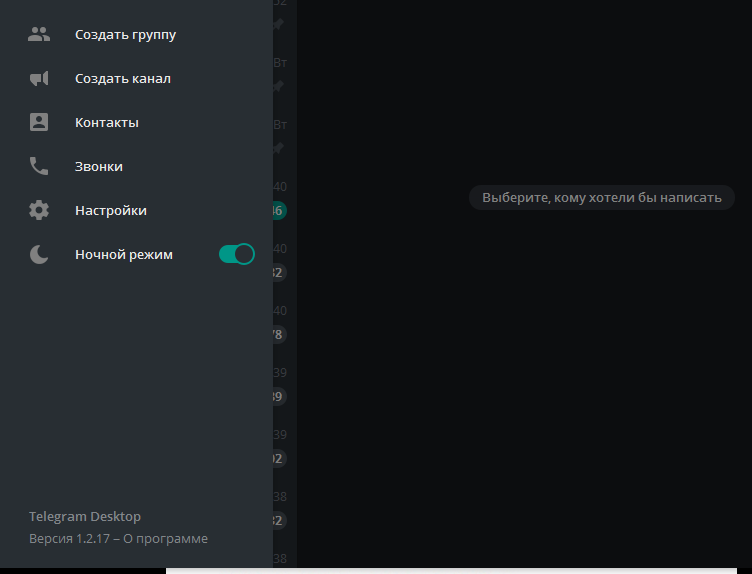Open the О программе link

tap(165, 539)
